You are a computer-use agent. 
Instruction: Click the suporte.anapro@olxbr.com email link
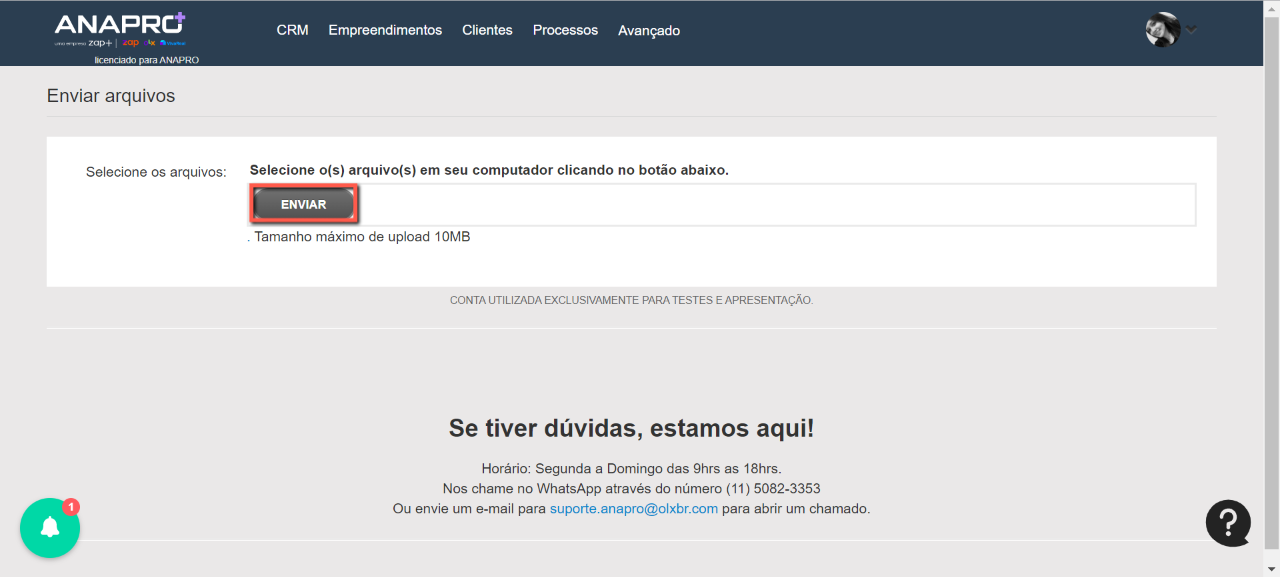[x=634, y=508]
